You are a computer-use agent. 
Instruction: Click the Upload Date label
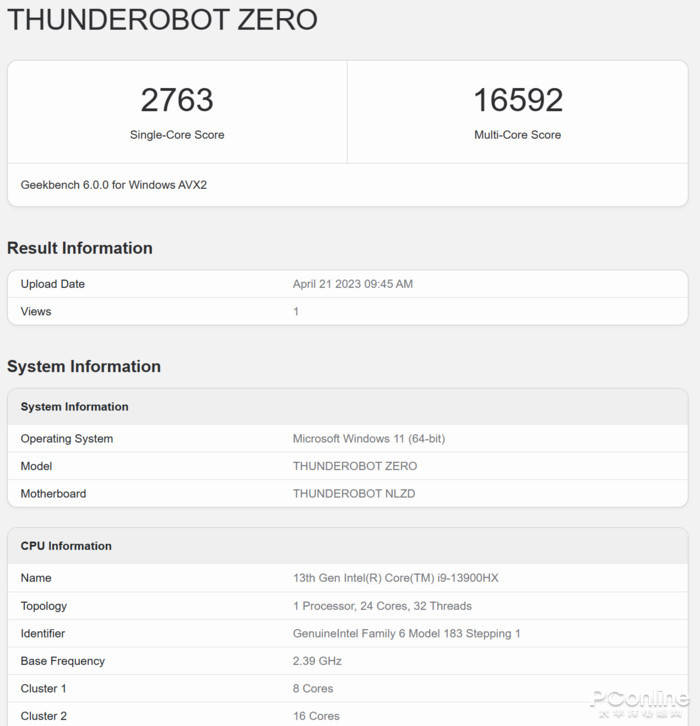(52, 284)
